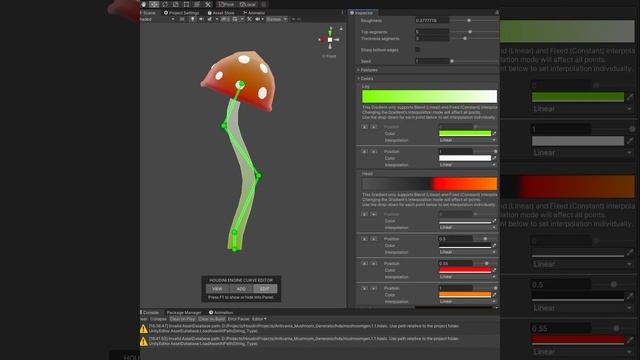Select the Hand view tool

point(144,4)
